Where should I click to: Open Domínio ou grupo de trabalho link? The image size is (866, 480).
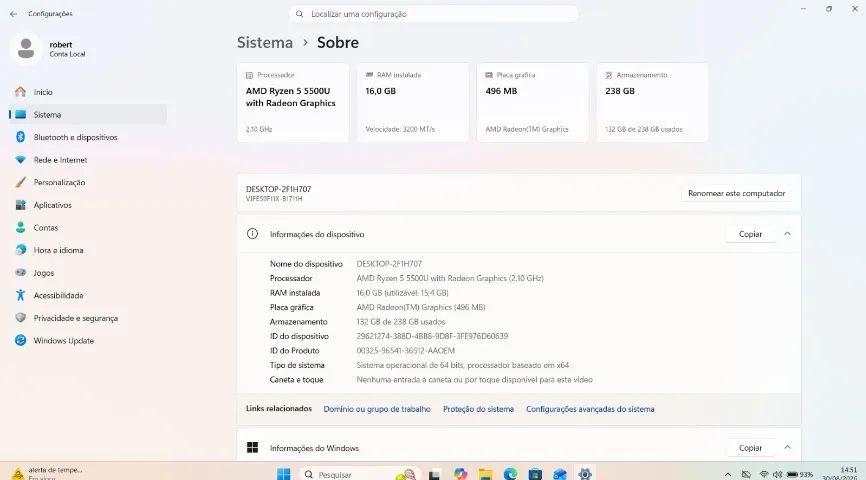(x=377, y=409)
